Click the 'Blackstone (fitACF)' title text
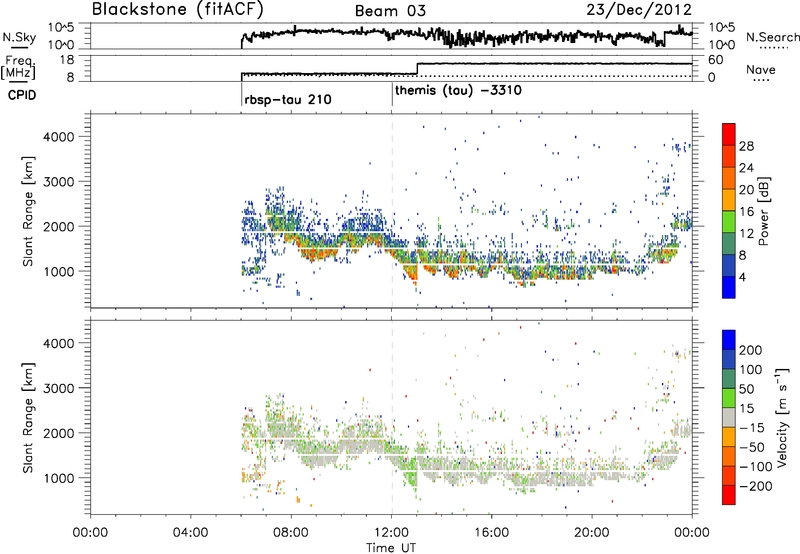Screen dimensions: 800x554 coord(178,10)
